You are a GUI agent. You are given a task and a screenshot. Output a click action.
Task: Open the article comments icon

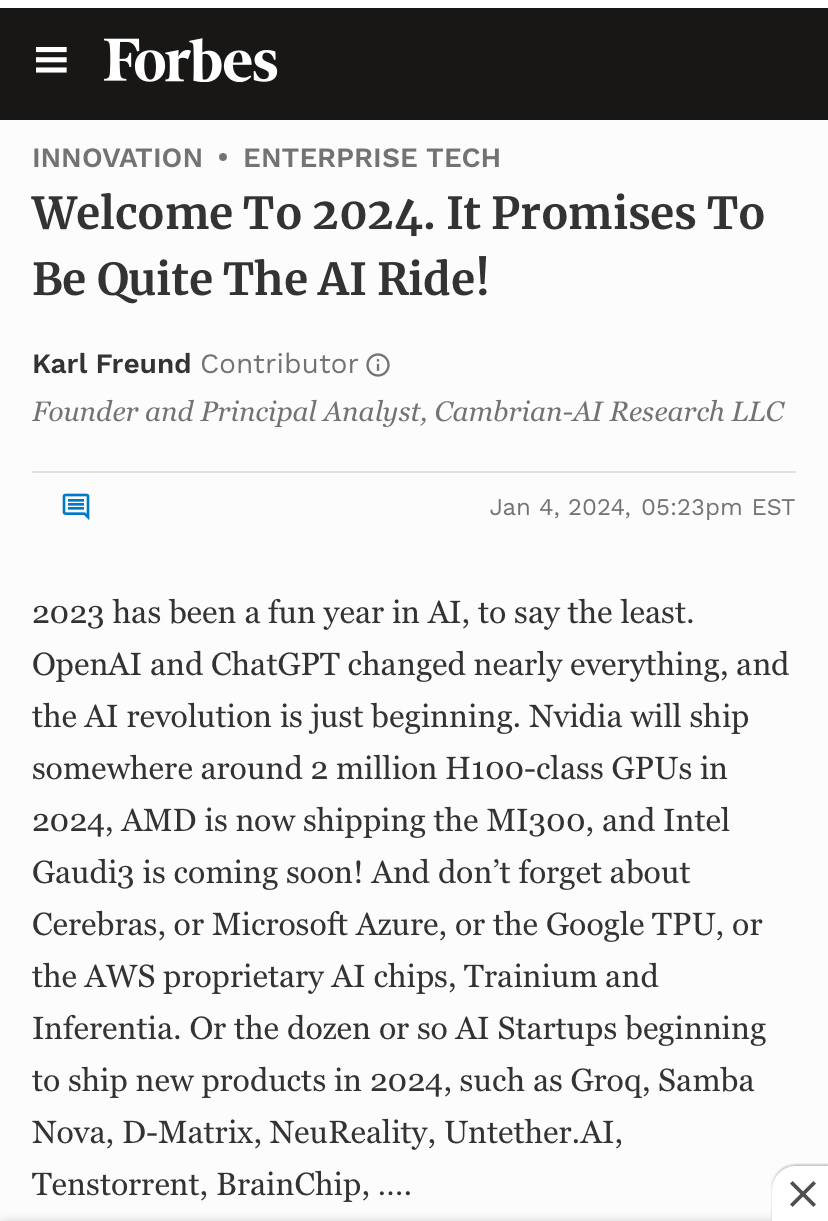(76, 506)
